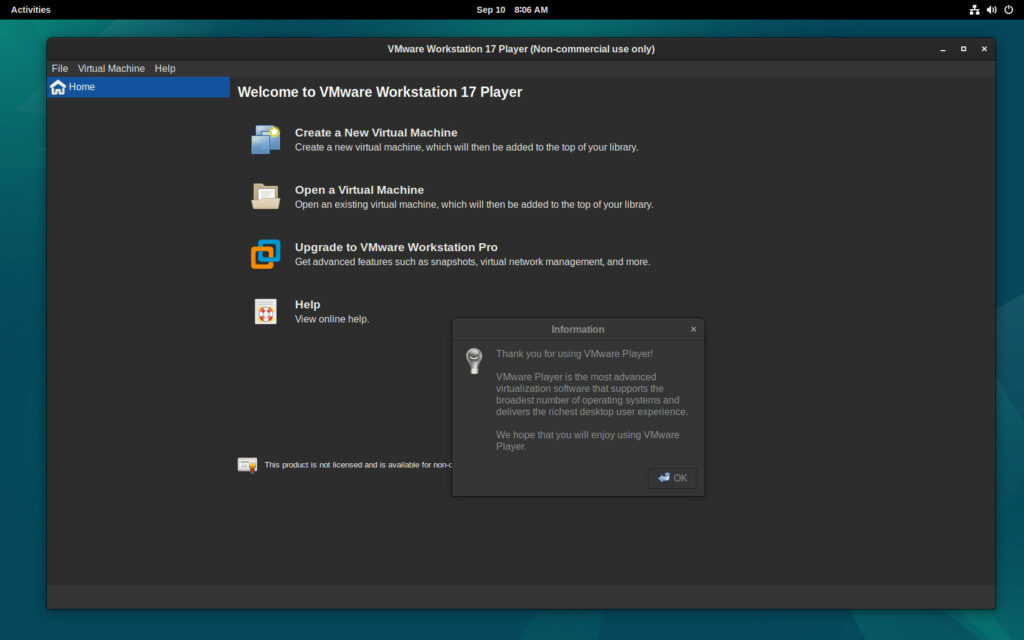The height and width of the screenshot is (640, 1024).
Task: Open the power menu icon in top bar
Action: click(1008, 10)
